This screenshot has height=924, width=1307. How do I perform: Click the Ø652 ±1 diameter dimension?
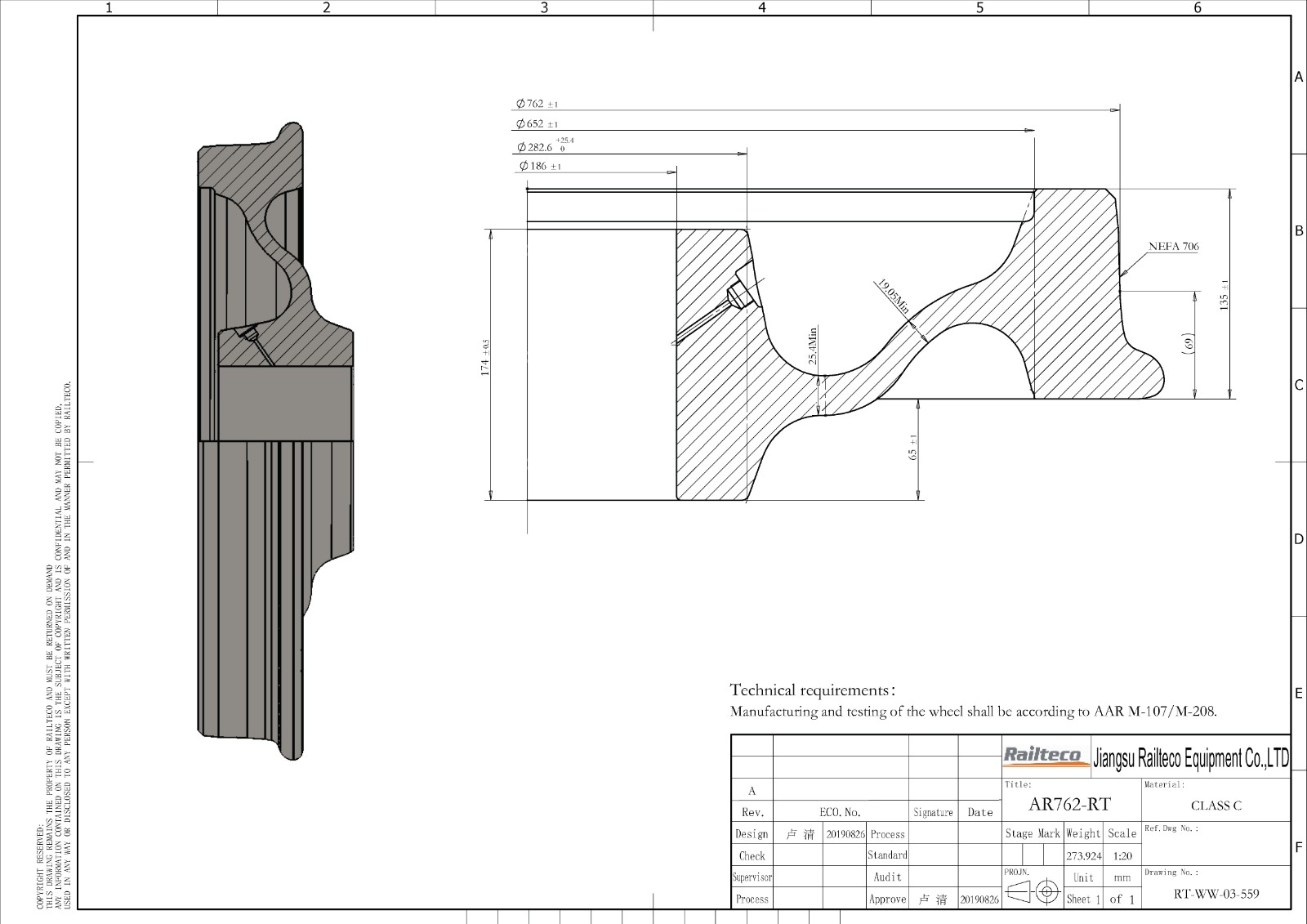click(x=537, y=124)
